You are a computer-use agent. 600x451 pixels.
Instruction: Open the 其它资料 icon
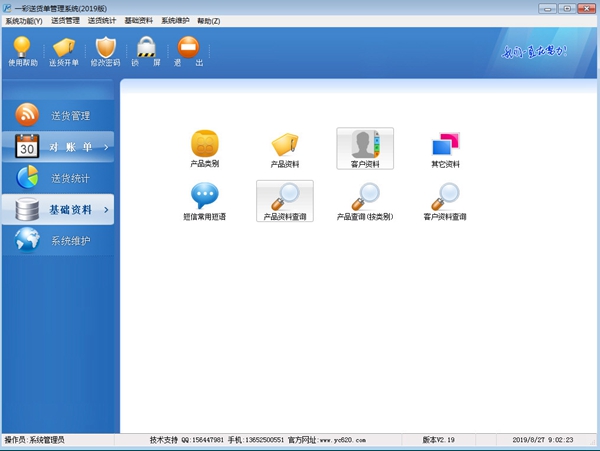(x=445, y=146)
